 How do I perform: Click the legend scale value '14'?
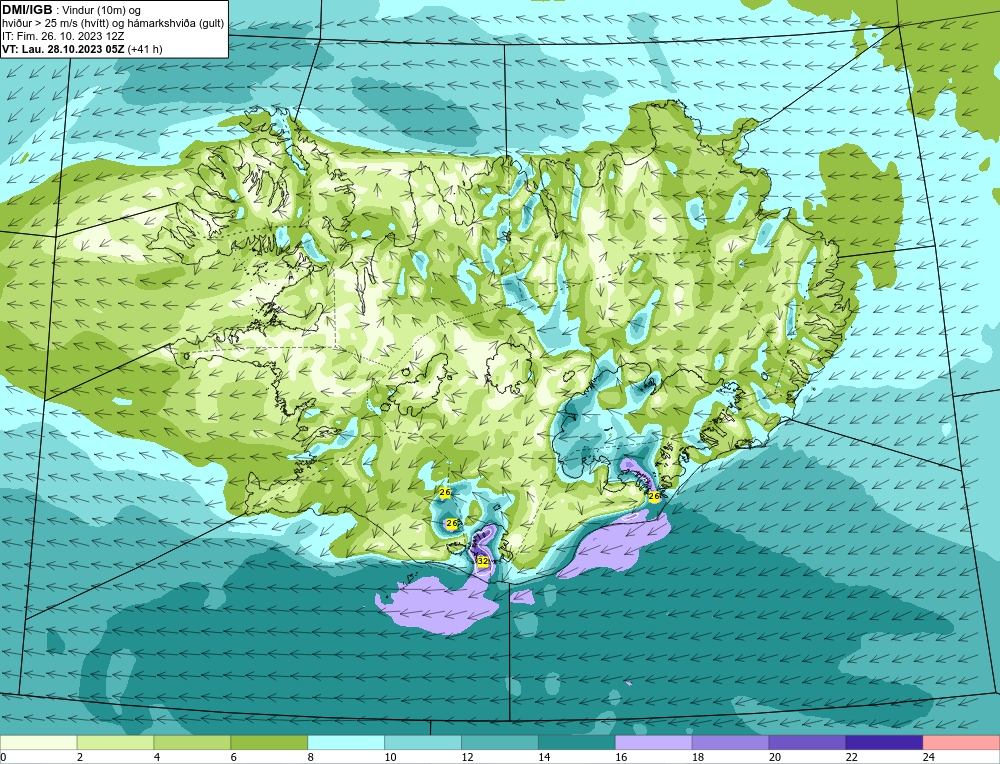click(544, 758)
